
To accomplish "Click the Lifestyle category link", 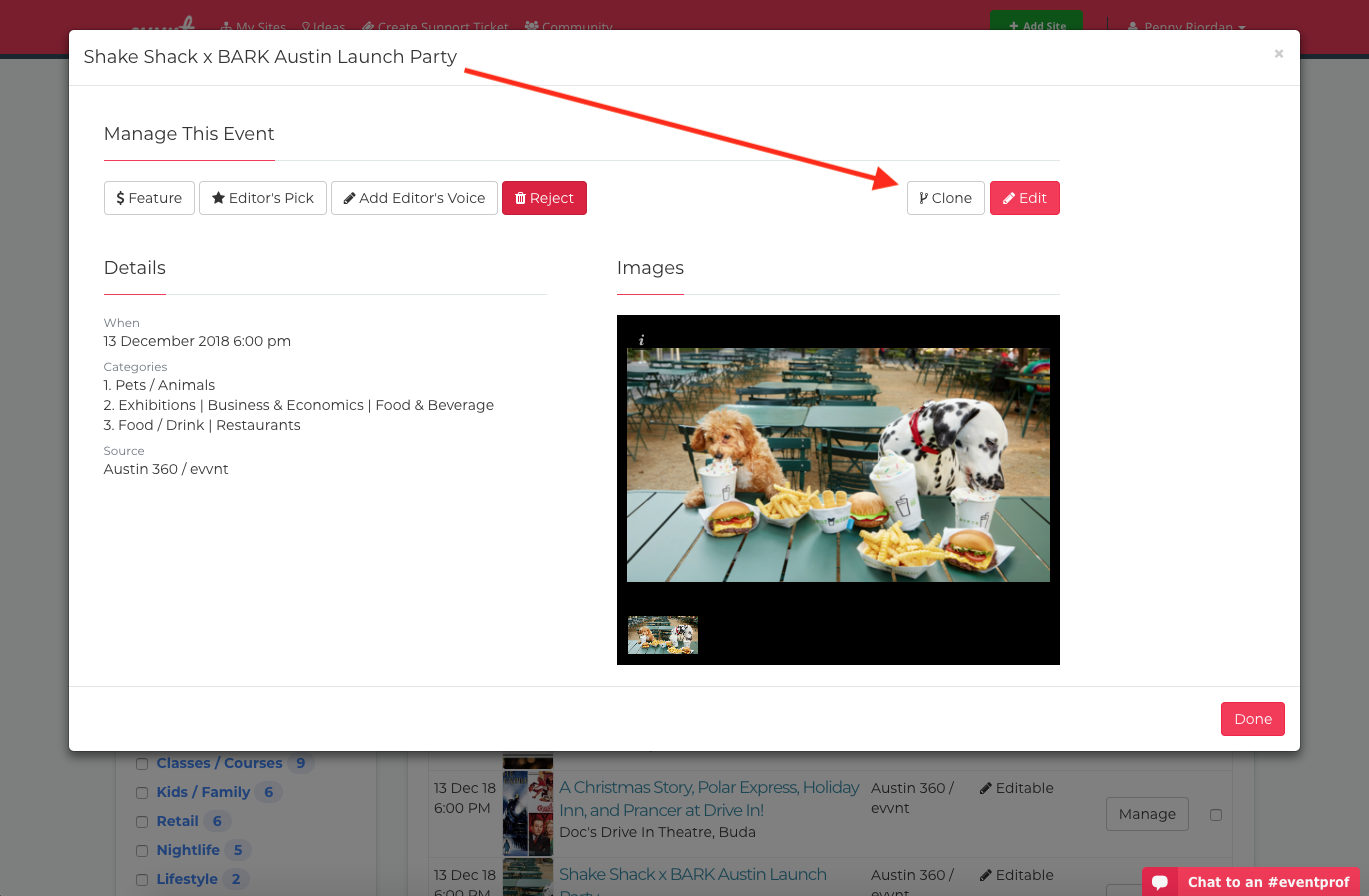I will (x=187, y=879).
